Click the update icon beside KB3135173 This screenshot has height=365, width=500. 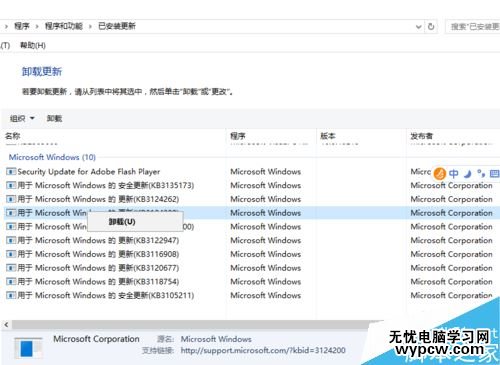click(11, 185)
